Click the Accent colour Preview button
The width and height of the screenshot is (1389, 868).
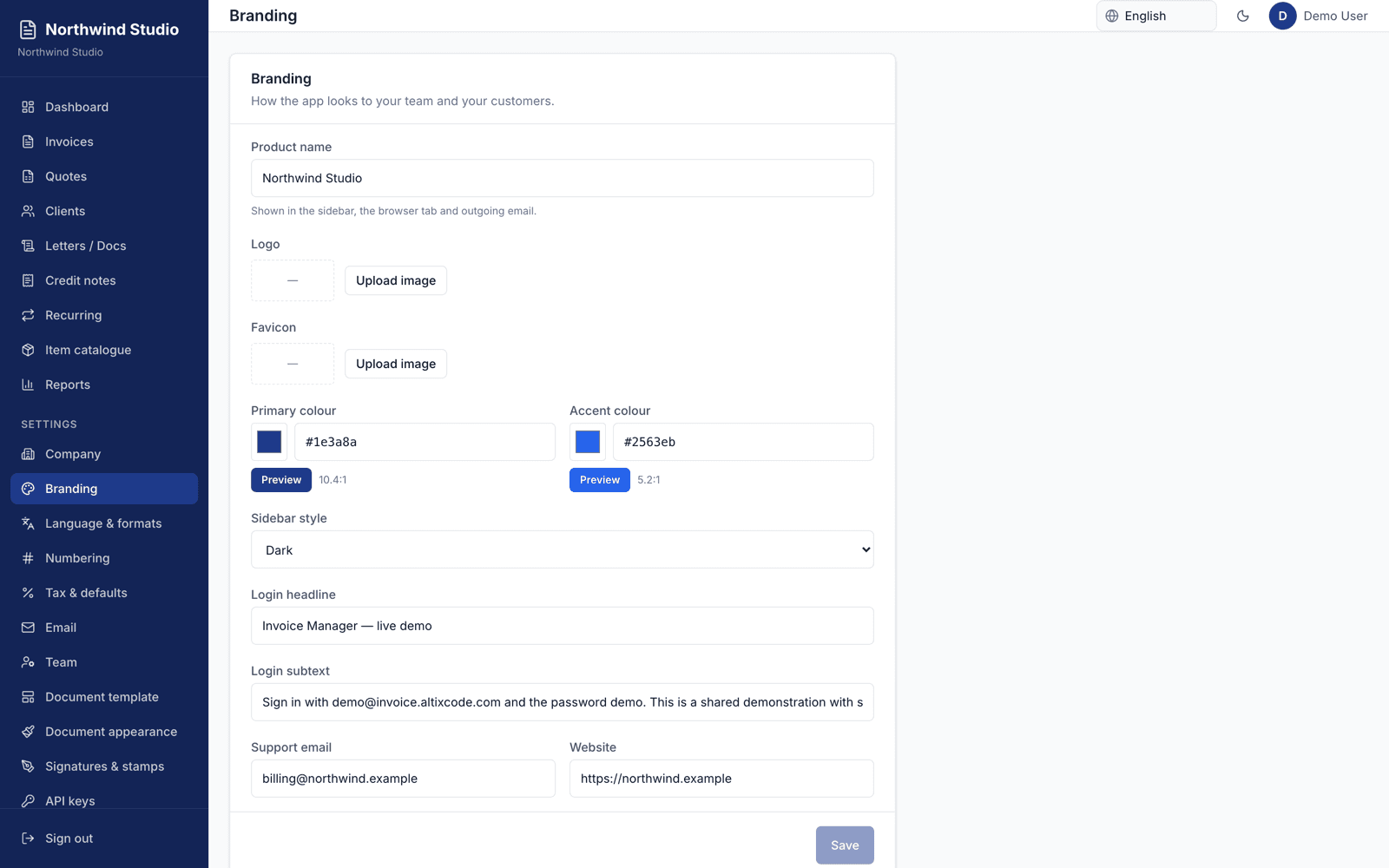click(600, 480)
